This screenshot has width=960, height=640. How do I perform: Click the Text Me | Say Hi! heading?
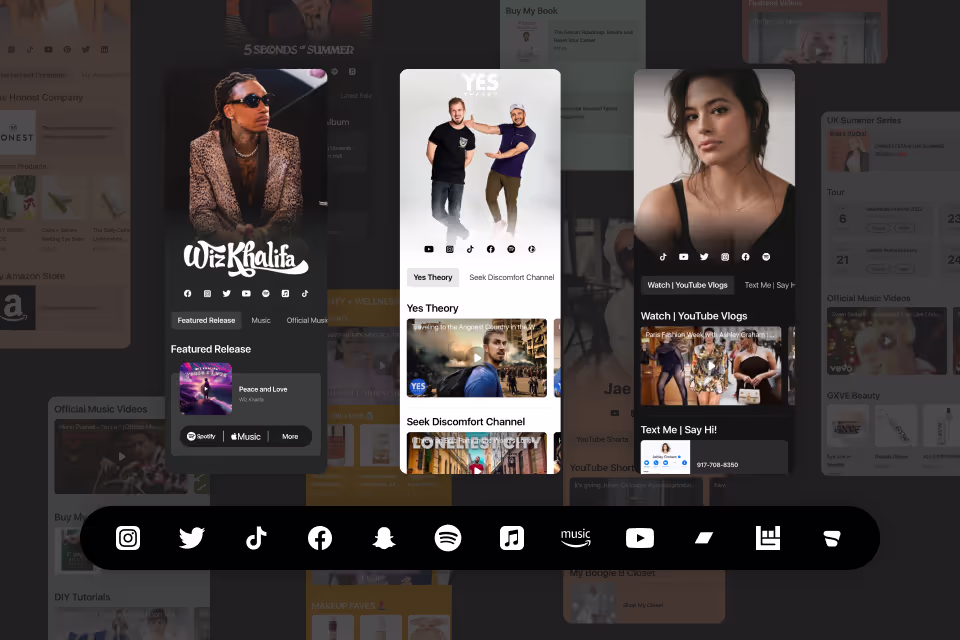(678, 430)
